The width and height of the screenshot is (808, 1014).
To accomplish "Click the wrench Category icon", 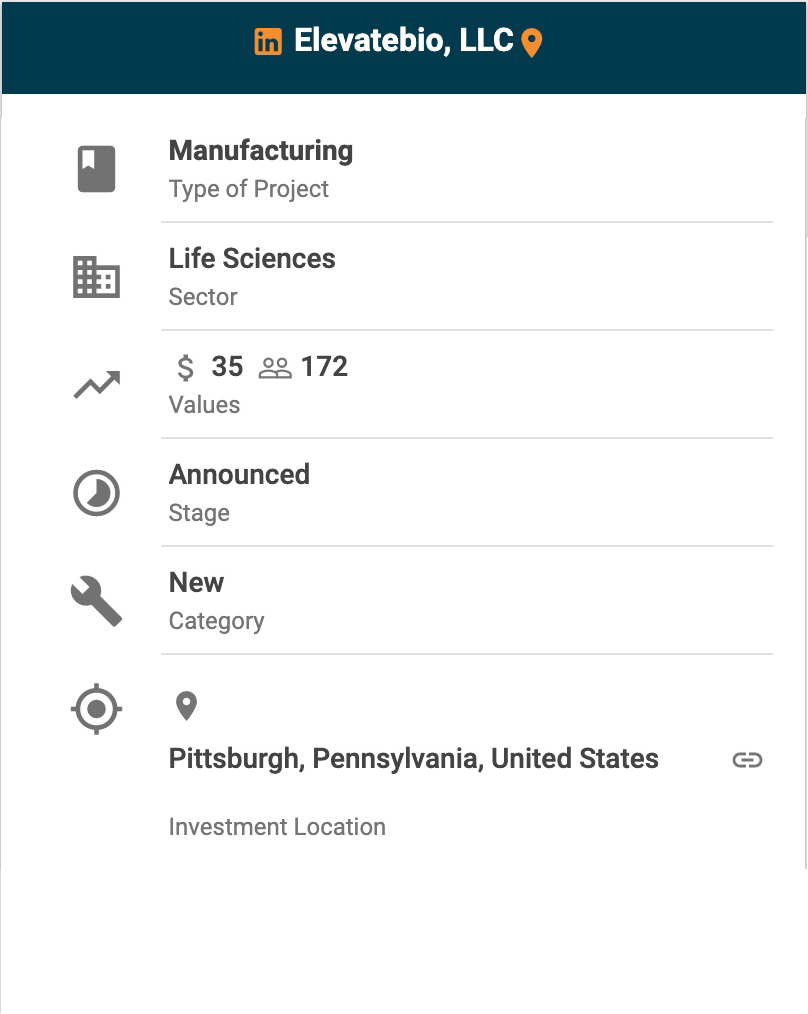I will point(97,601).
